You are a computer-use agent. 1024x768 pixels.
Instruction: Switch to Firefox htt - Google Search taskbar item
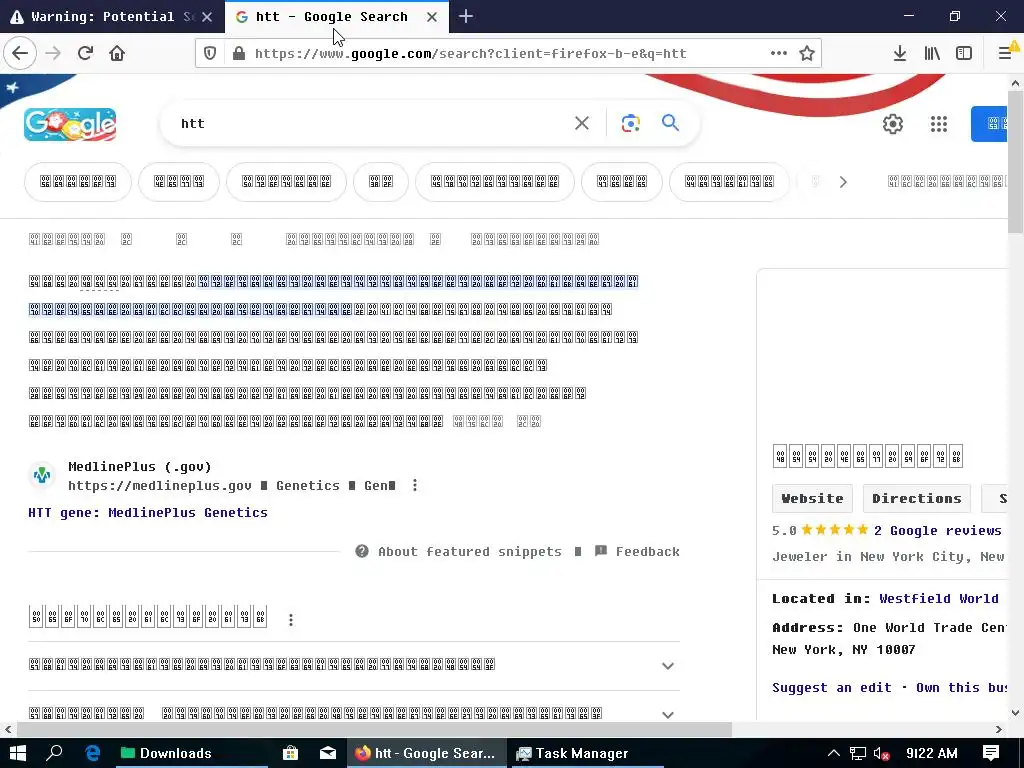tap(426, 753)
